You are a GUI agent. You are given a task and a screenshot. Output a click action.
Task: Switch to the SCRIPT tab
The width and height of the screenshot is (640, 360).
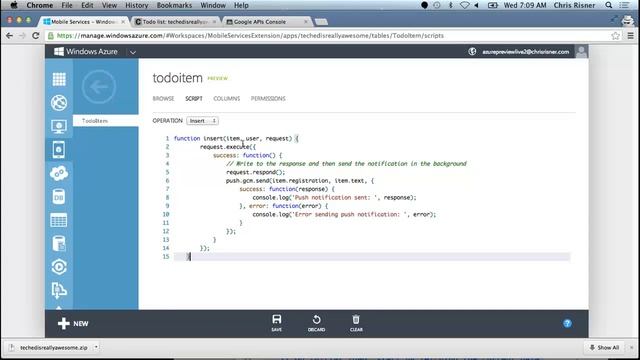coord(194,99)
